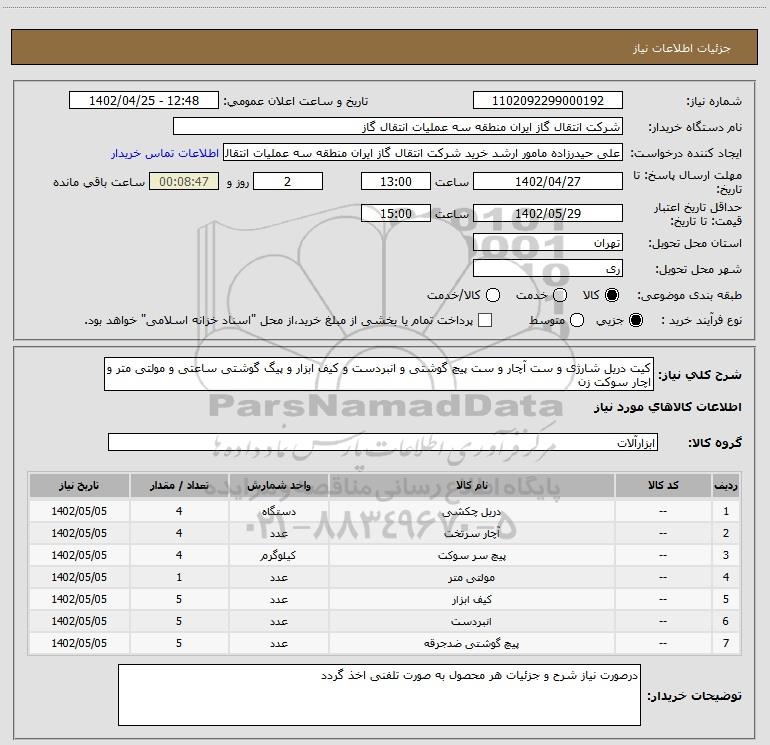
Task: Open the اطلاعات تماس خریدار link
Action: pos(165,153)
